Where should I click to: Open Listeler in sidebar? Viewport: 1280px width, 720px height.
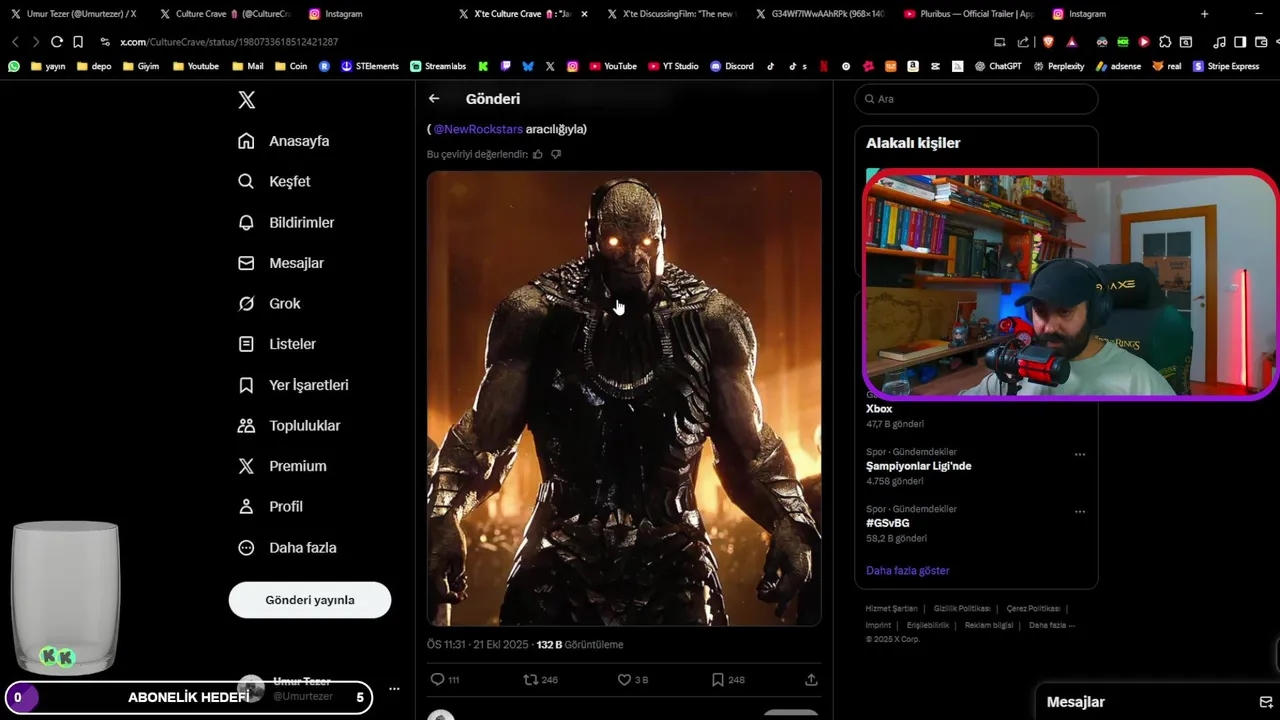pos(277,344)
